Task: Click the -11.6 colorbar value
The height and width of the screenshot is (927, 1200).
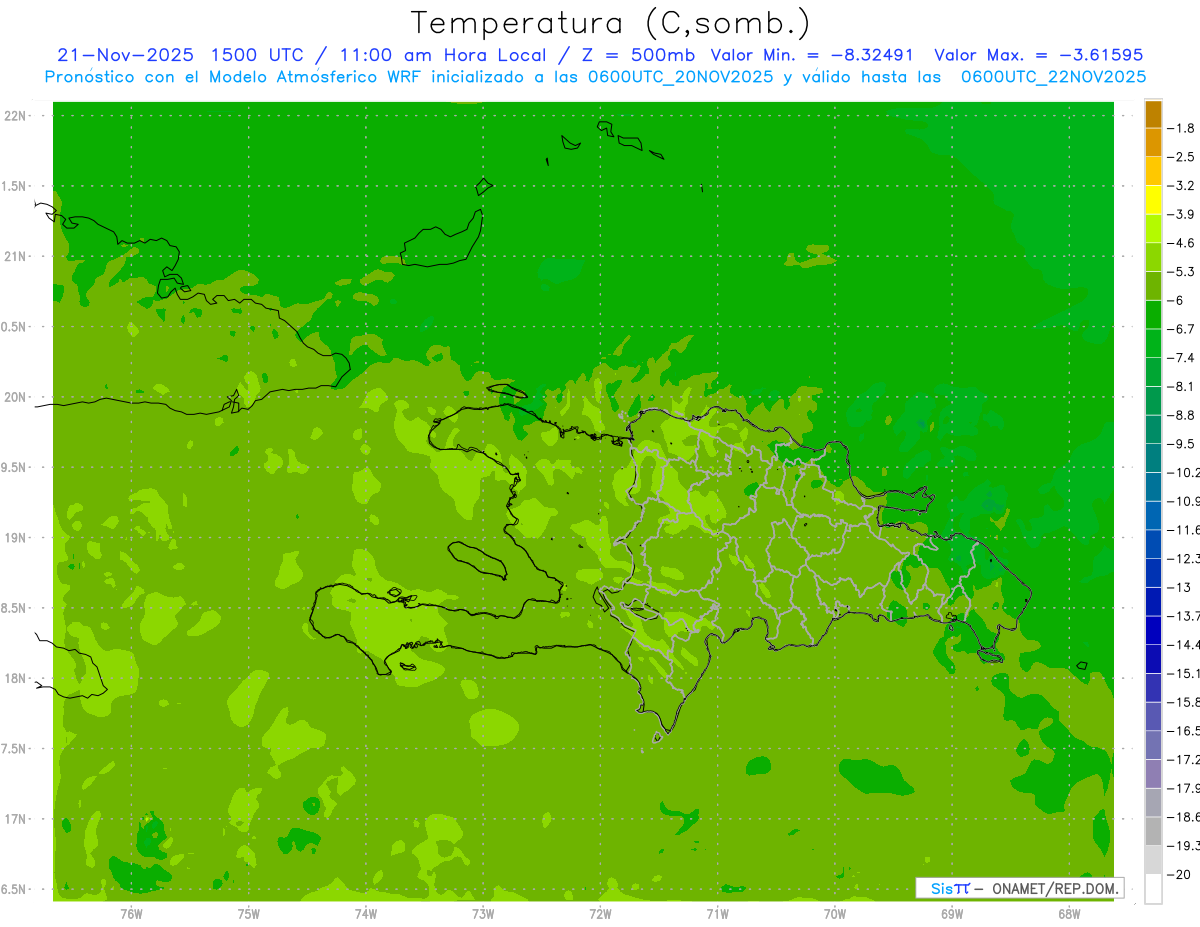Action: pos(1183,530)
